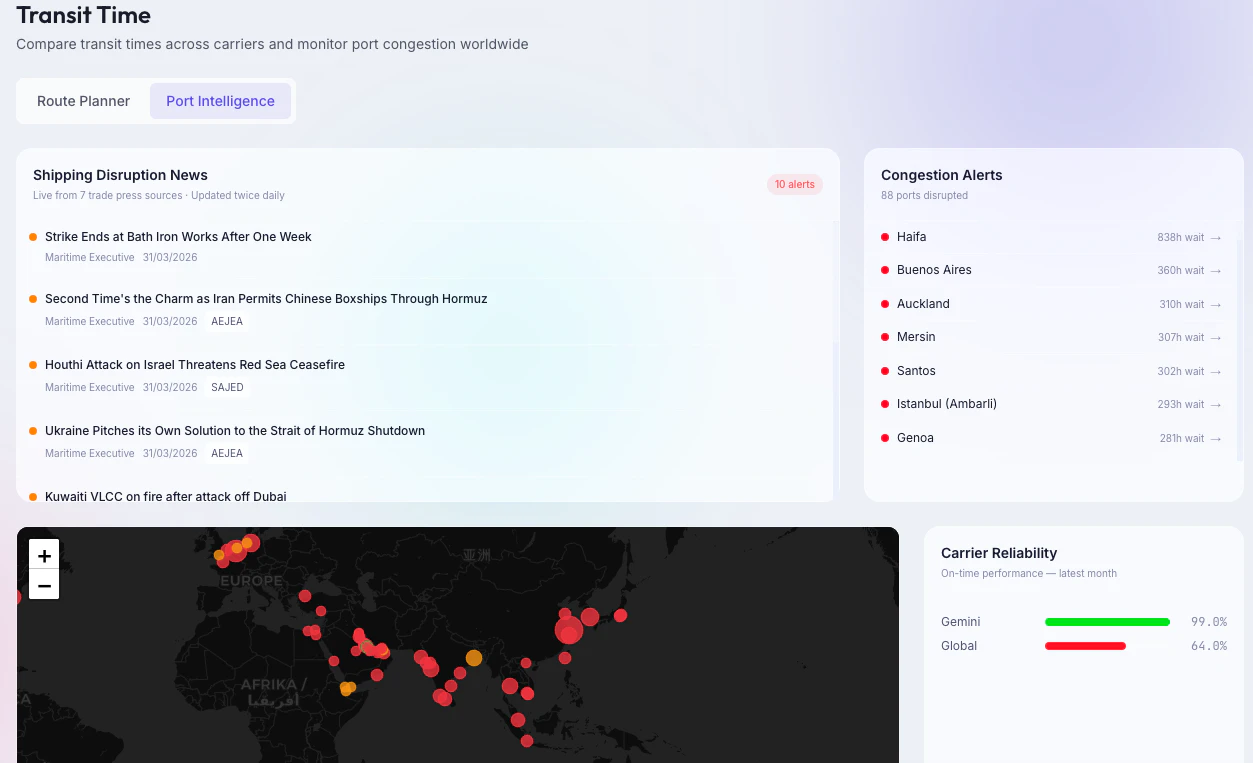
Task: Open Kuwaiti VLCC on fire article
Action: [166, 497]
